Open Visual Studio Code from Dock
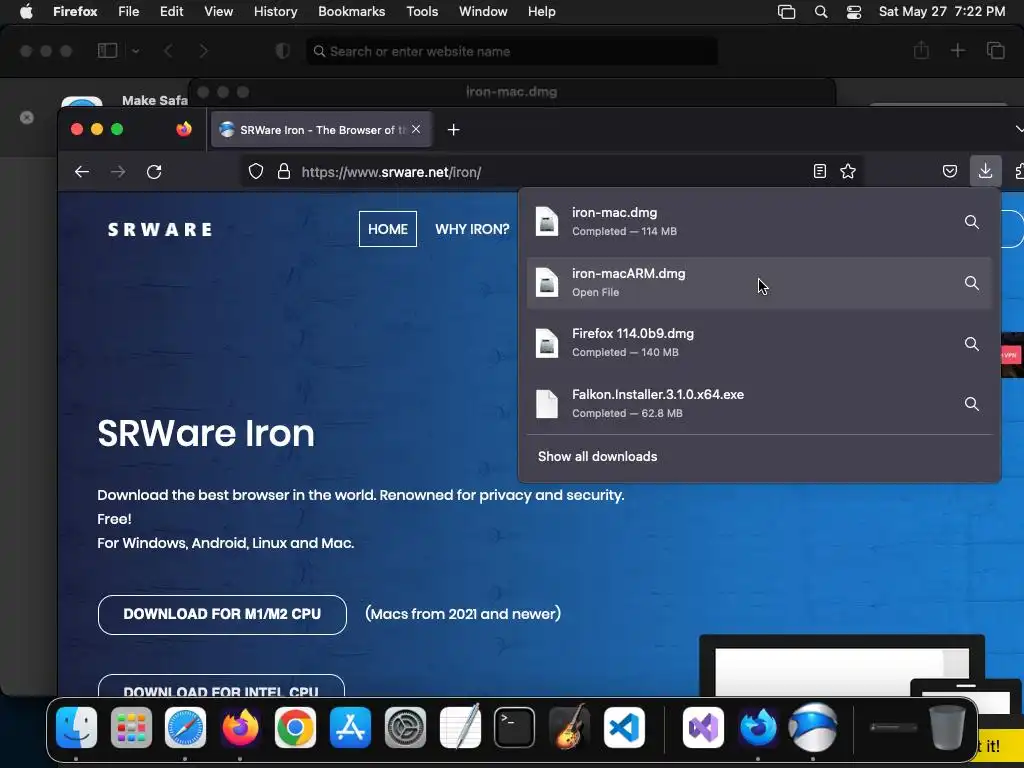Viewport: 1024px width, 768px height. pyautogui.click(x=624, y=727)
